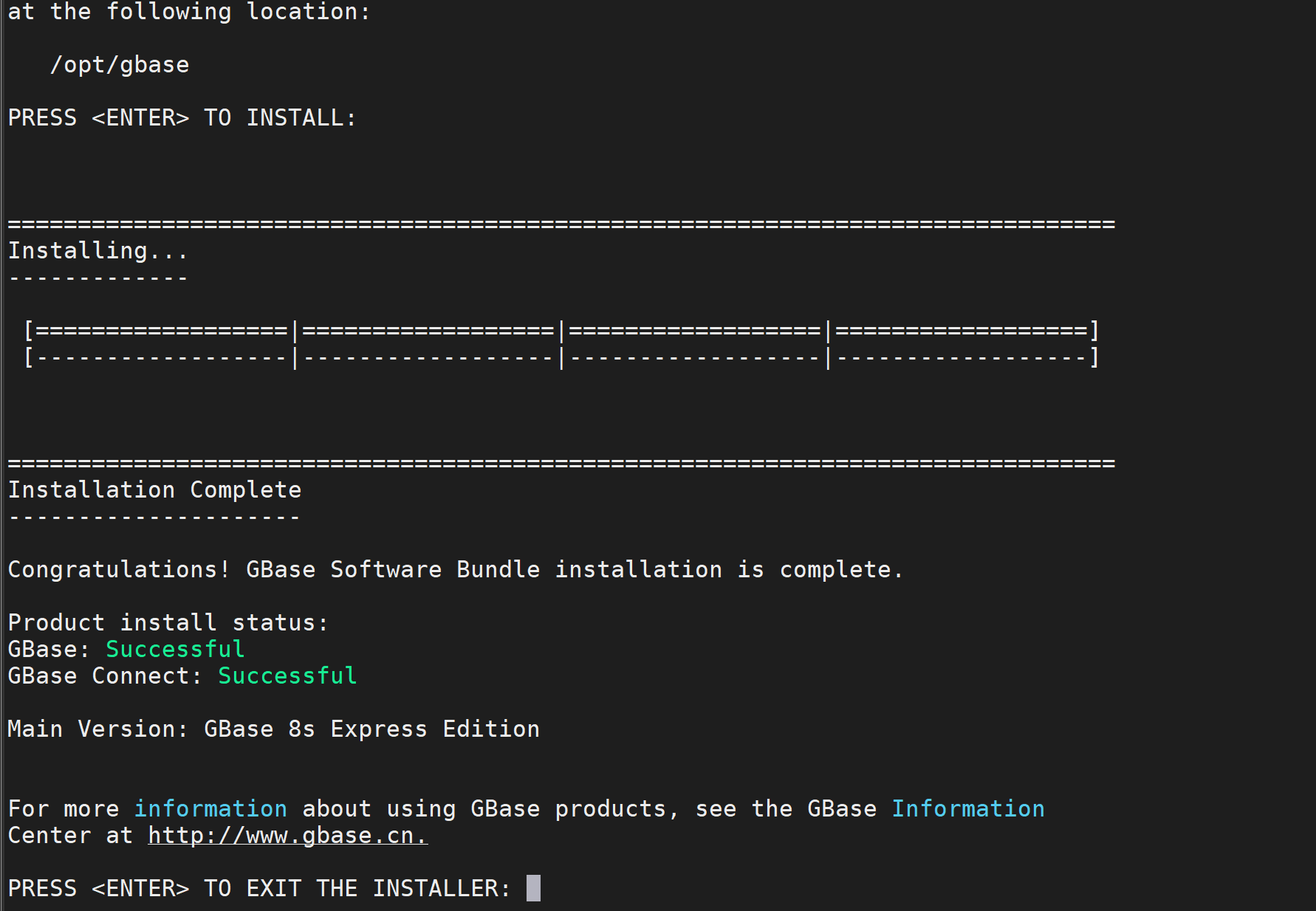Click the terminal cursor after EXIT THE INSTALLER prompt
This screenshot has height=911, width=1316.
[x=533, y=888]
